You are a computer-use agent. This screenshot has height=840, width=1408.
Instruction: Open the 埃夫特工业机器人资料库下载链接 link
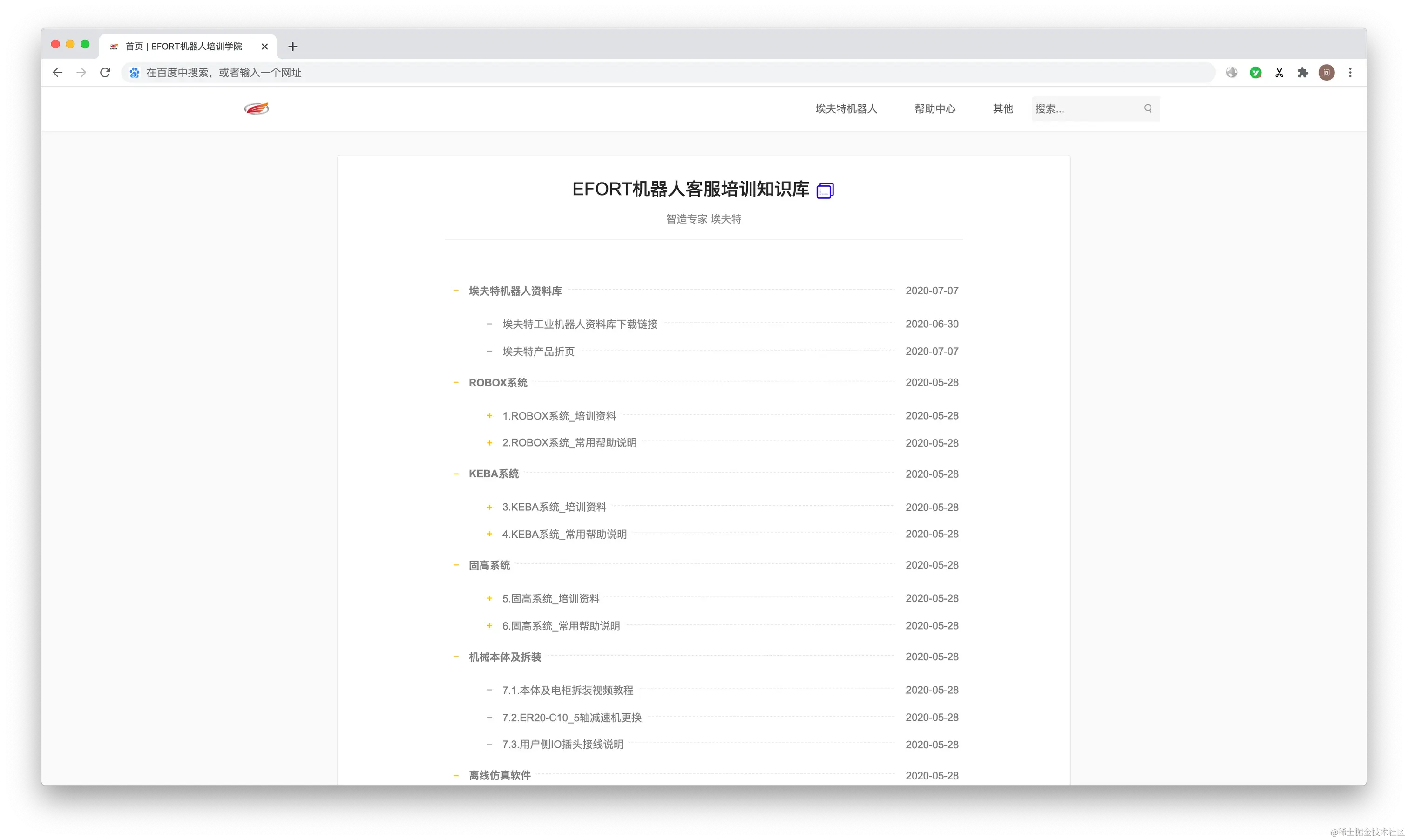click(x=580, y=325)
